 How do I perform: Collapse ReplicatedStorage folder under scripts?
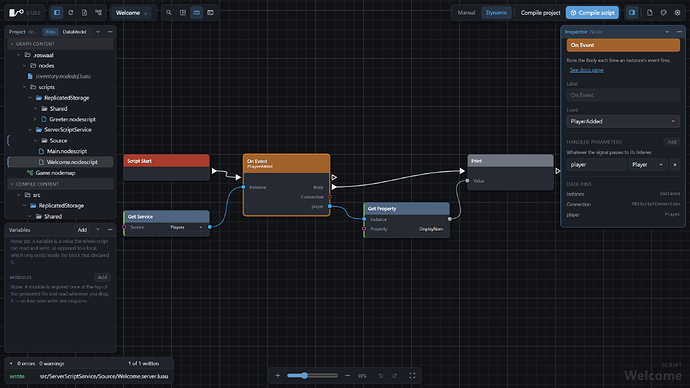30,98
